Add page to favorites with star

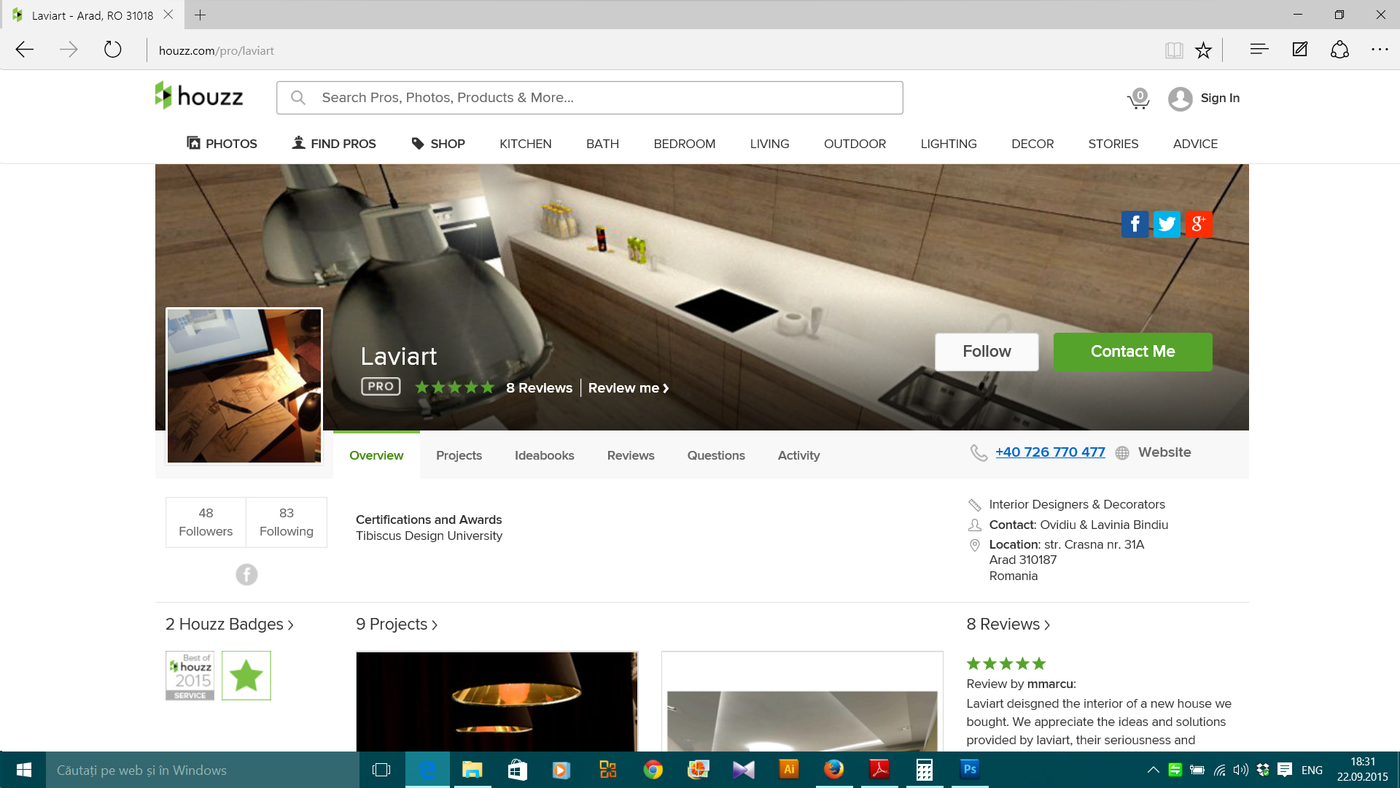1204,50
